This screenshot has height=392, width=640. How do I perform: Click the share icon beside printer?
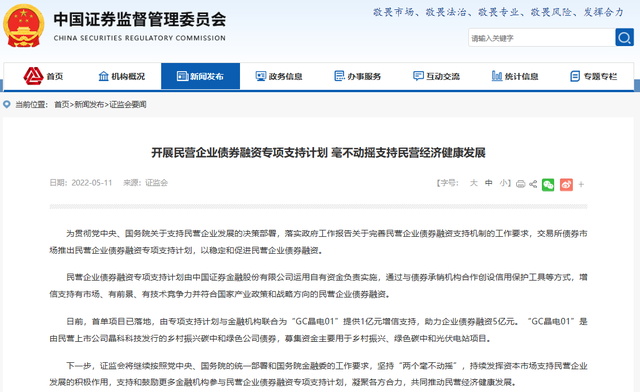[x=533, y=184]
